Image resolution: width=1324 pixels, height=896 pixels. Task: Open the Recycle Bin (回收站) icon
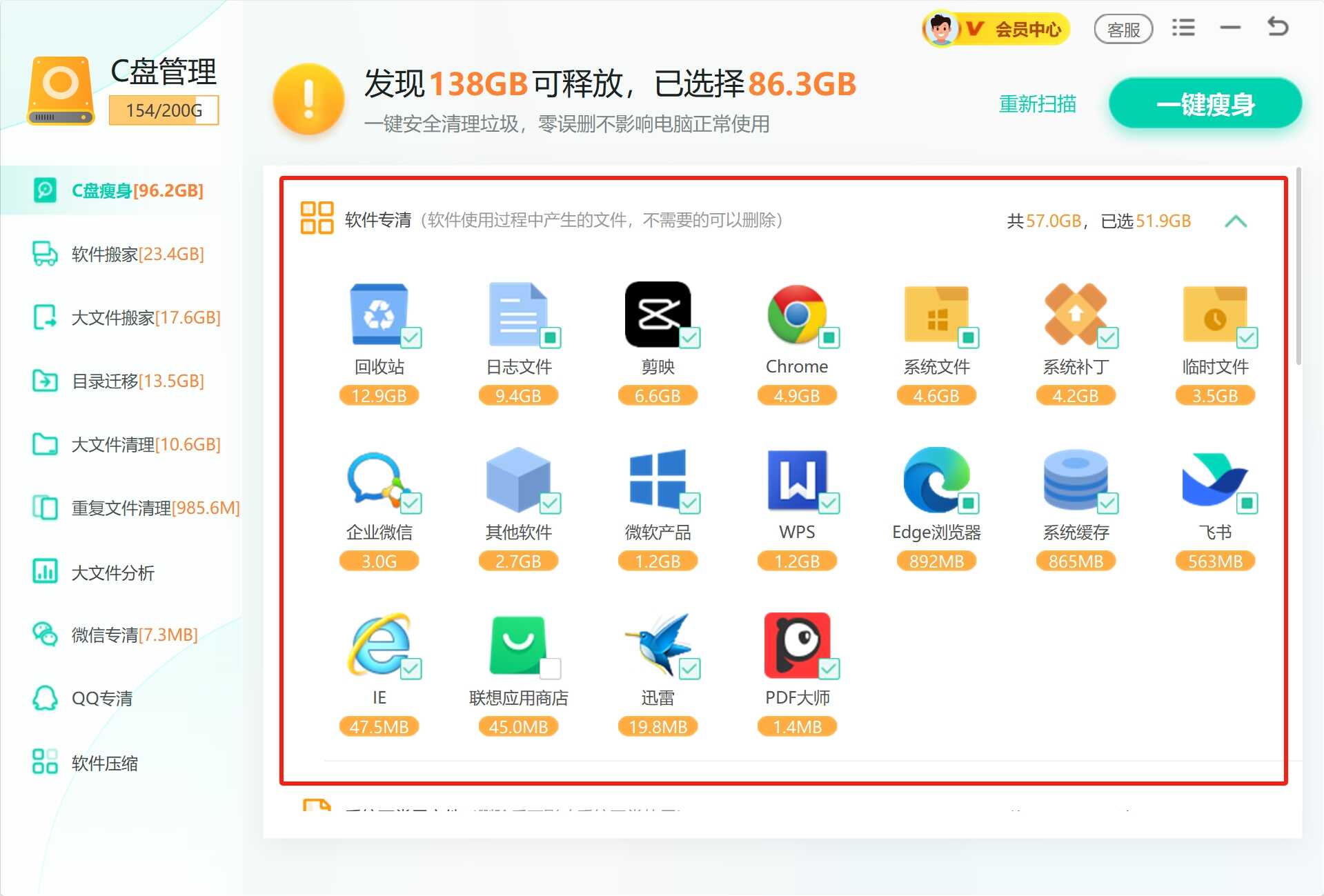379,314
